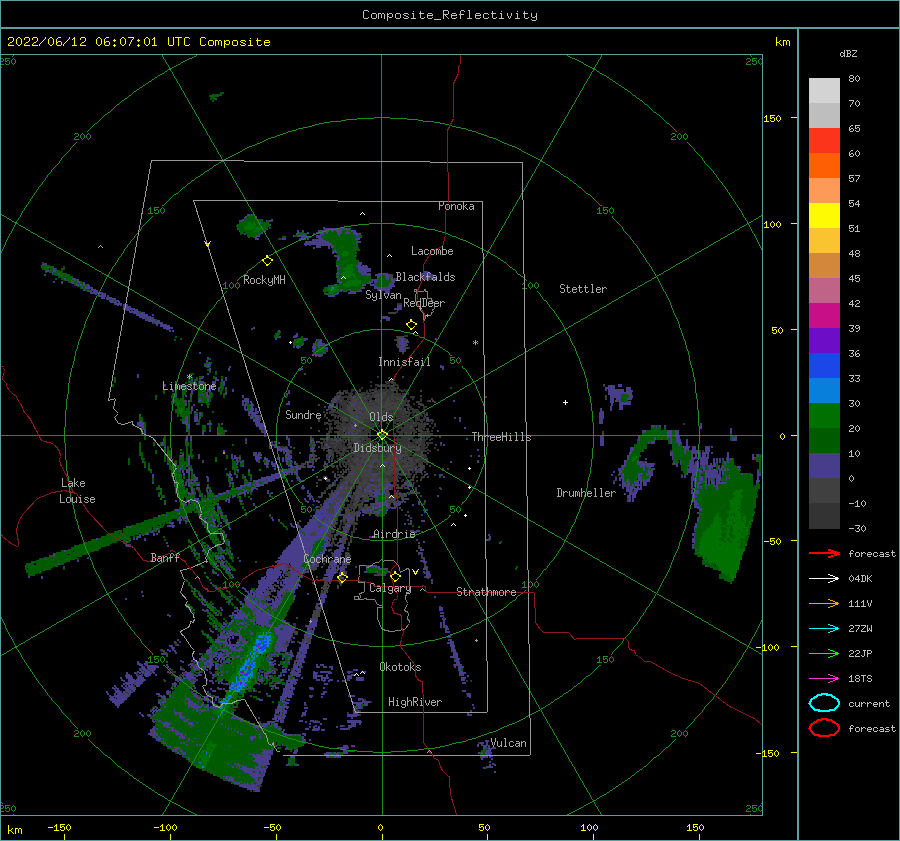Click the Limestone label
This screenshot has width=900, height=841.
189,386
